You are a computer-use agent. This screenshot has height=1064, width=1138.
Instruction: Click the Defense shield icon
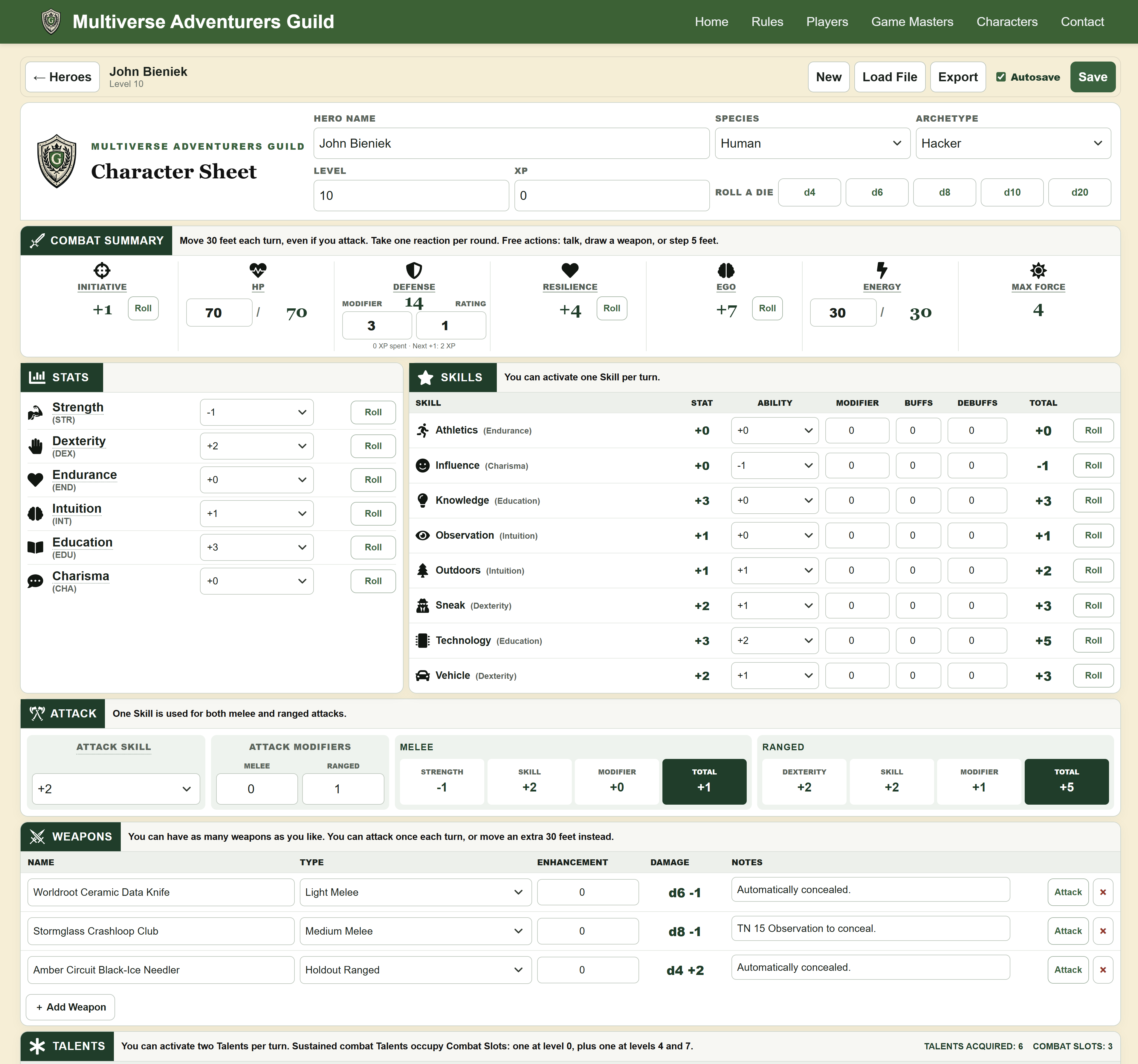coord(414,270)
